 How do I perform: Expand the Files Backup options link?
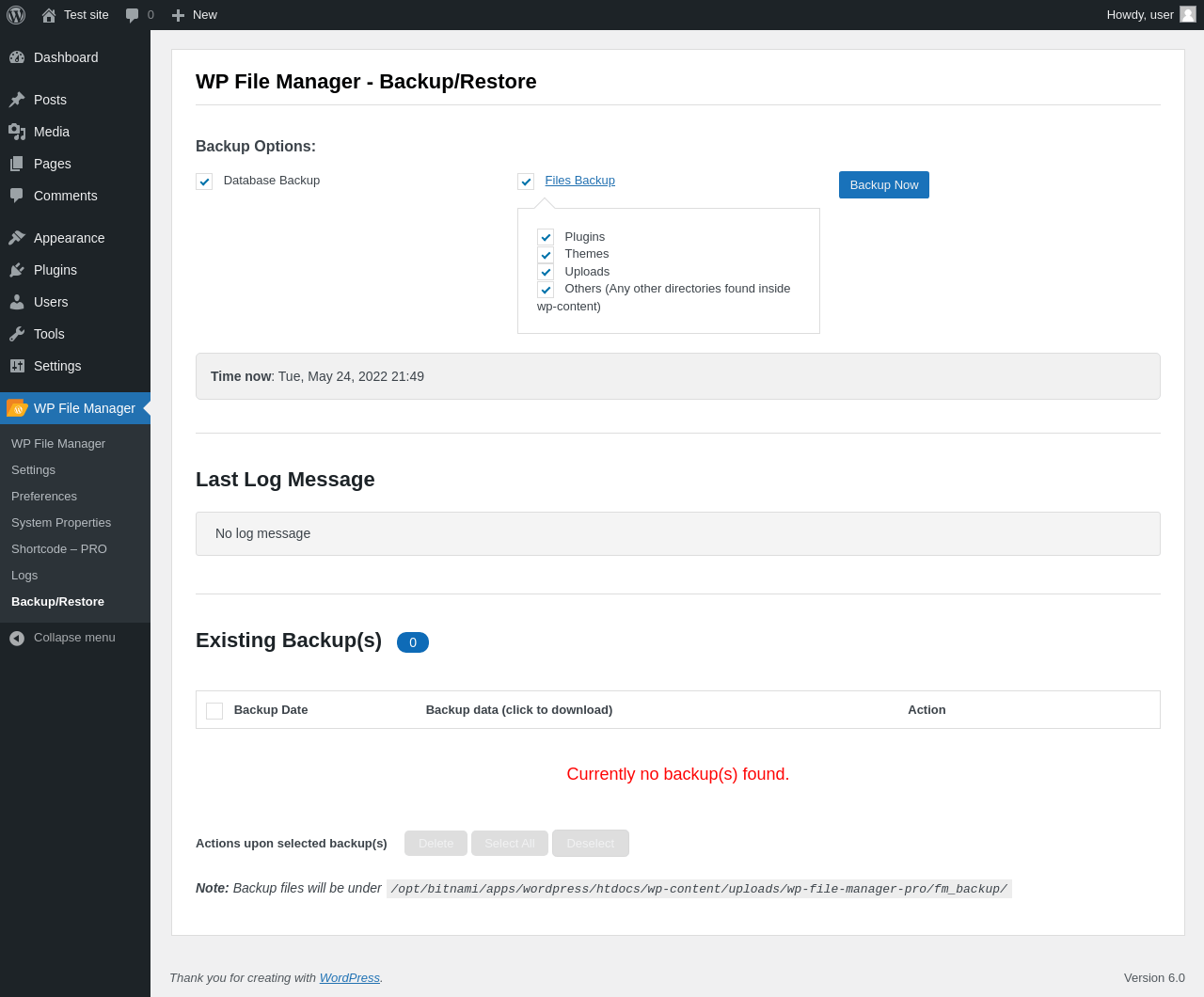(x=579, y=181)
